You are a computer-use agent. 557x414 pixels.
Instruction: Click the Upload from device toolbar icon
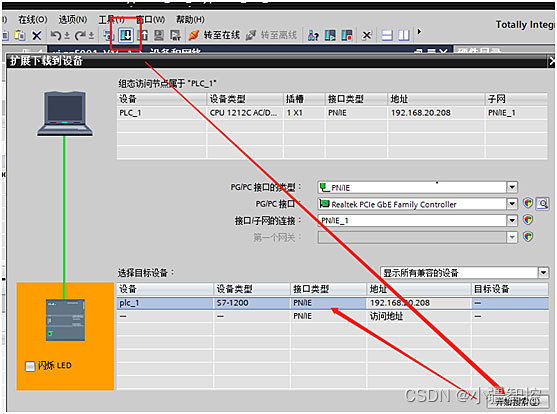[143, 35]
